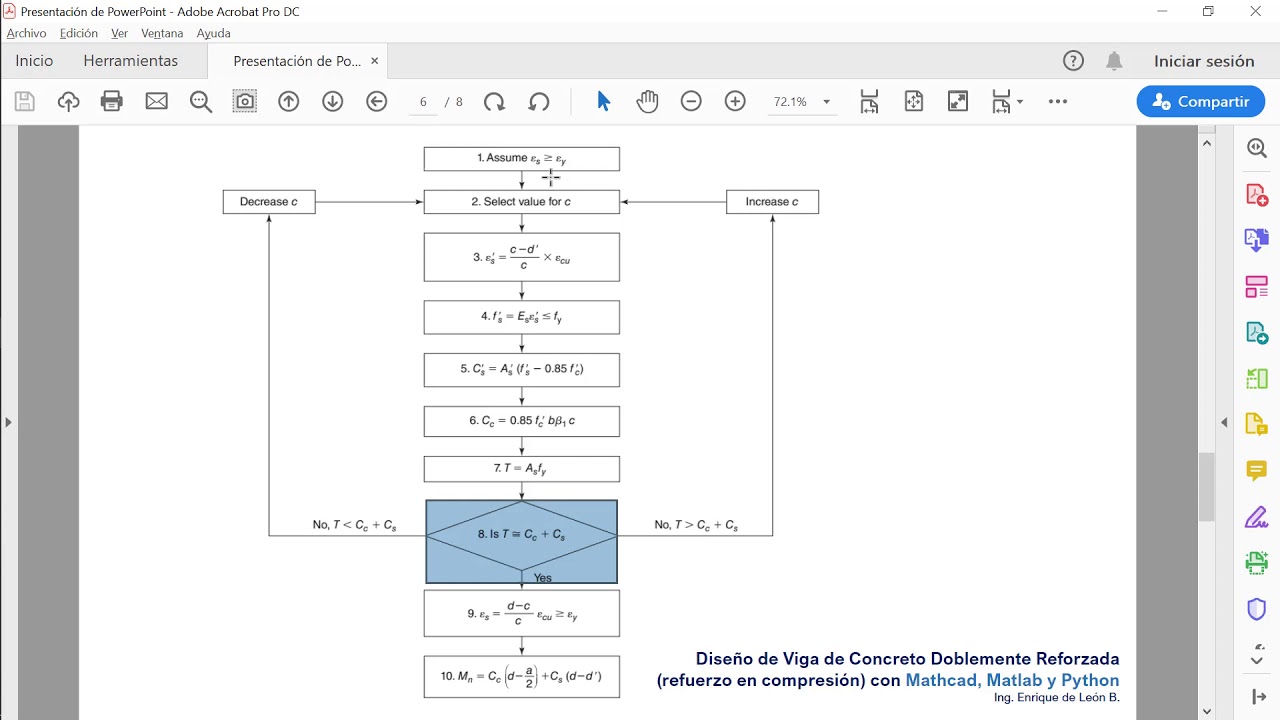This screenshot has height=720, width=1280.
Task: Open yellow Export PDF tool in sidebar
Action: (1257, 425)
